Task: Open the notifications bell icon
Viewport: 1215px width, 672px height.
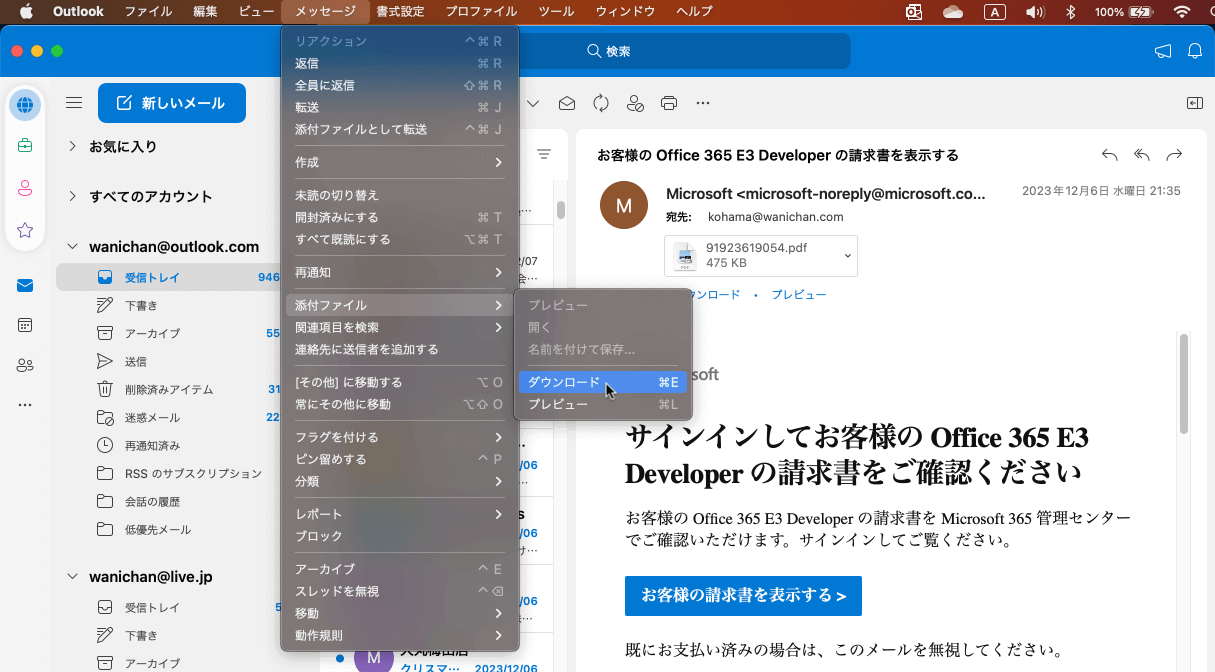Action: pos(1194,51)
